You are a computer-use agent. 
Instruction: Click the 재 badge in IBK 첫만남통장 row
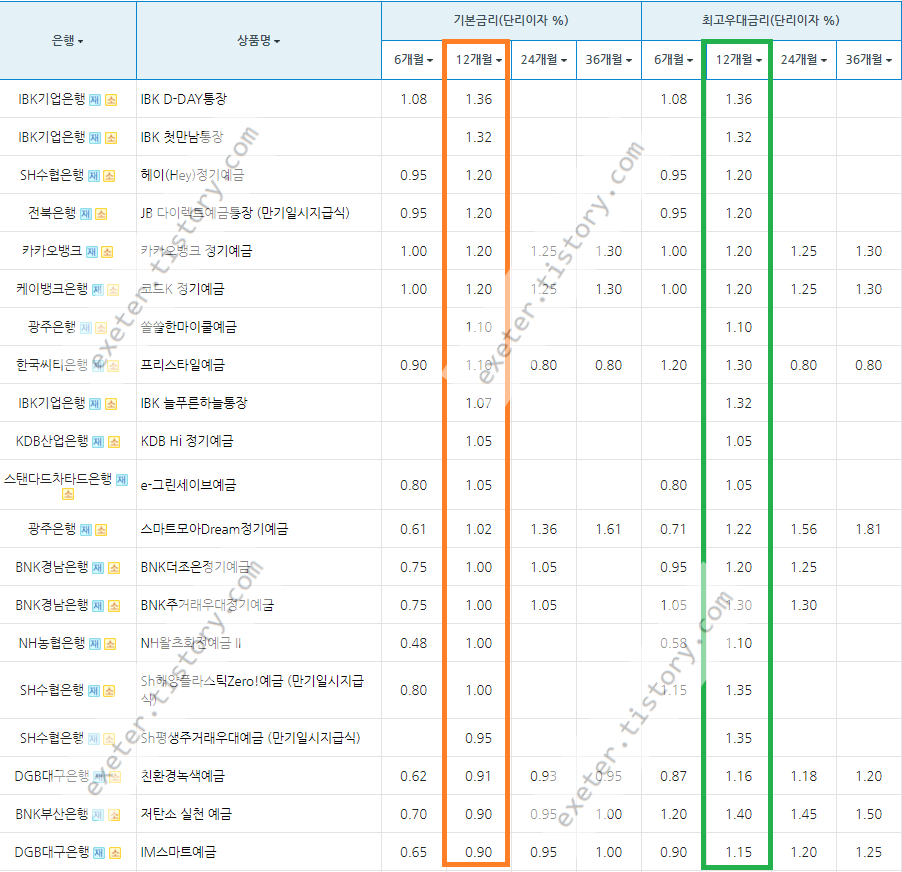point(95,138)
